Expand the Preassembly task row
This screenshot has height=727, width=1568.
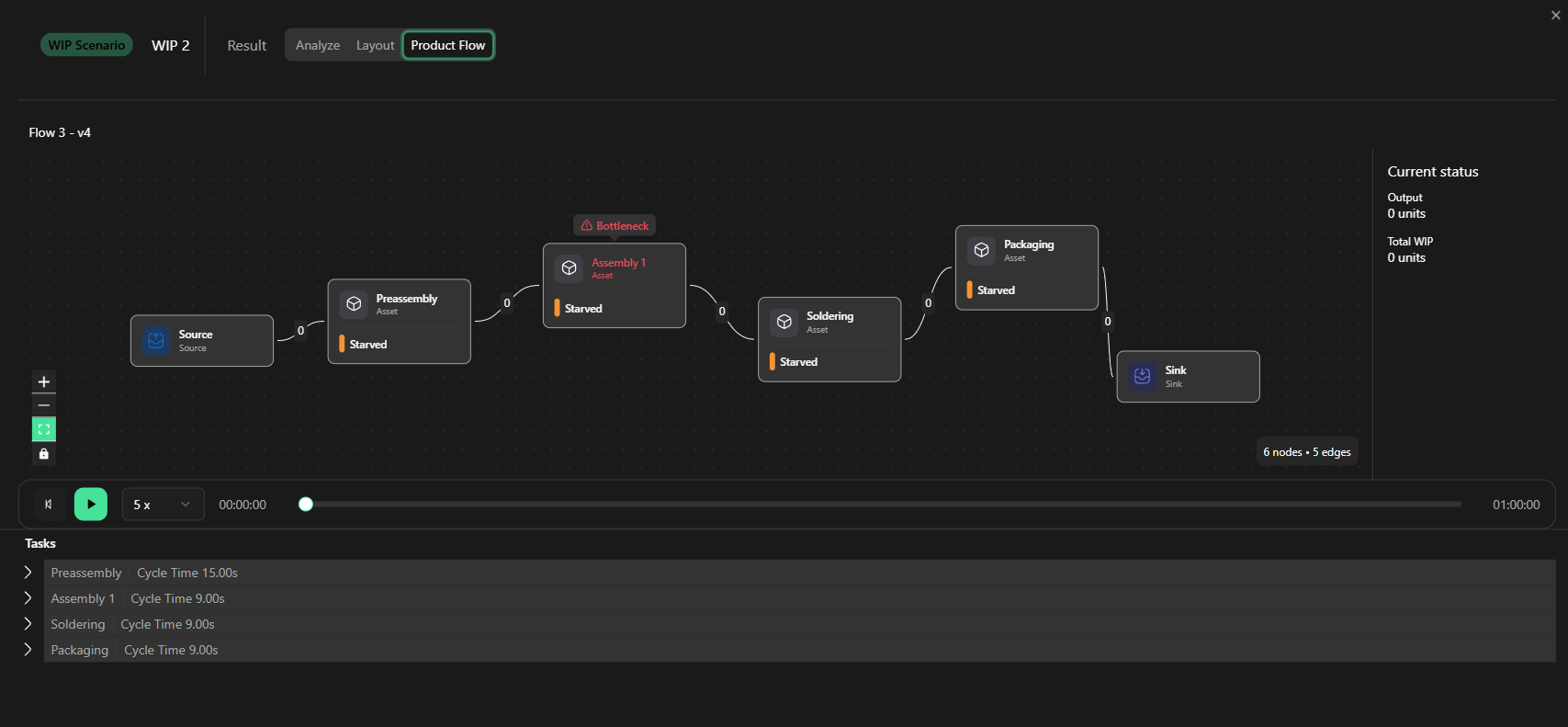[28, 572]
